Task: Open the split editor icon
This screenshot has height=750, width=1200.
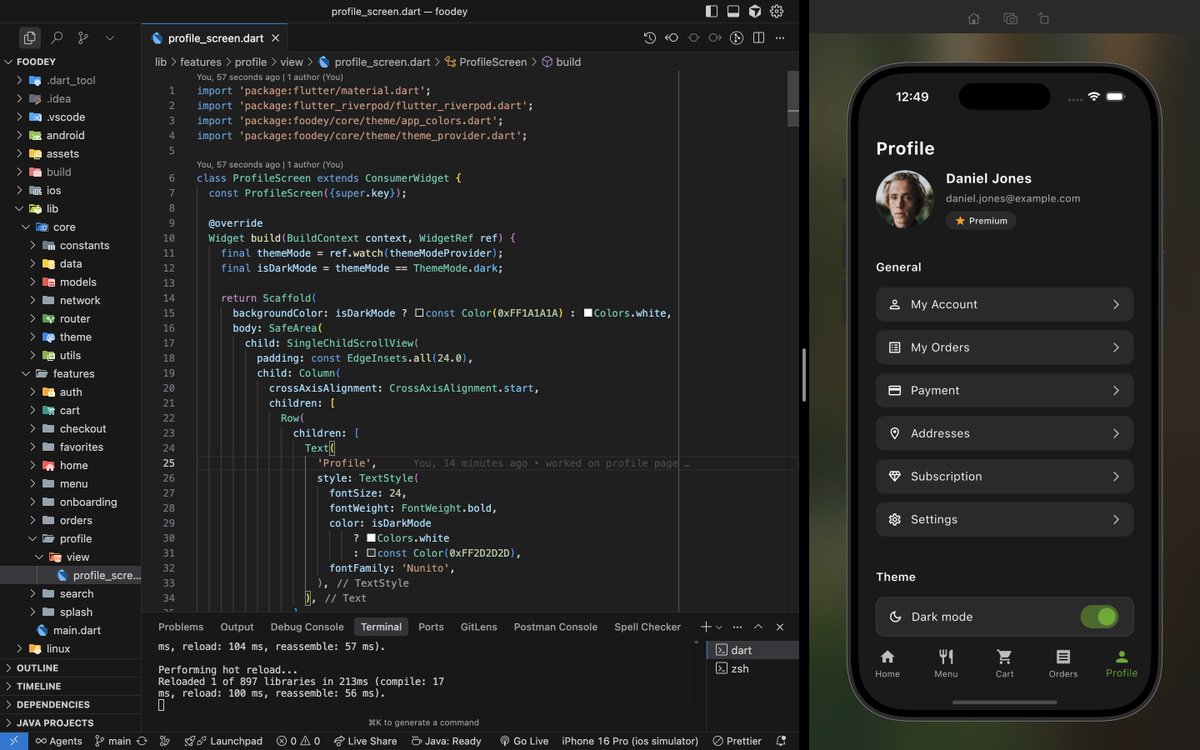Action: 759,37
